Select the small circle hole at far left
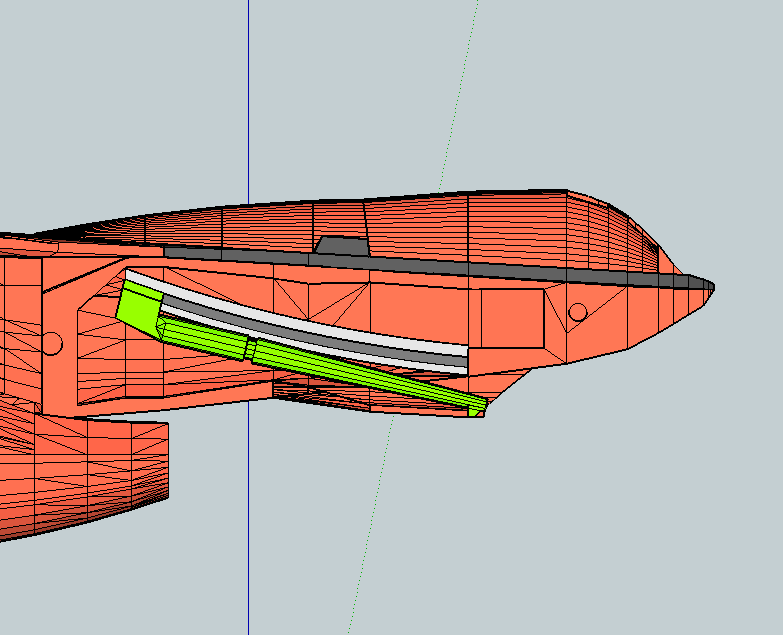 coord(52,344)
